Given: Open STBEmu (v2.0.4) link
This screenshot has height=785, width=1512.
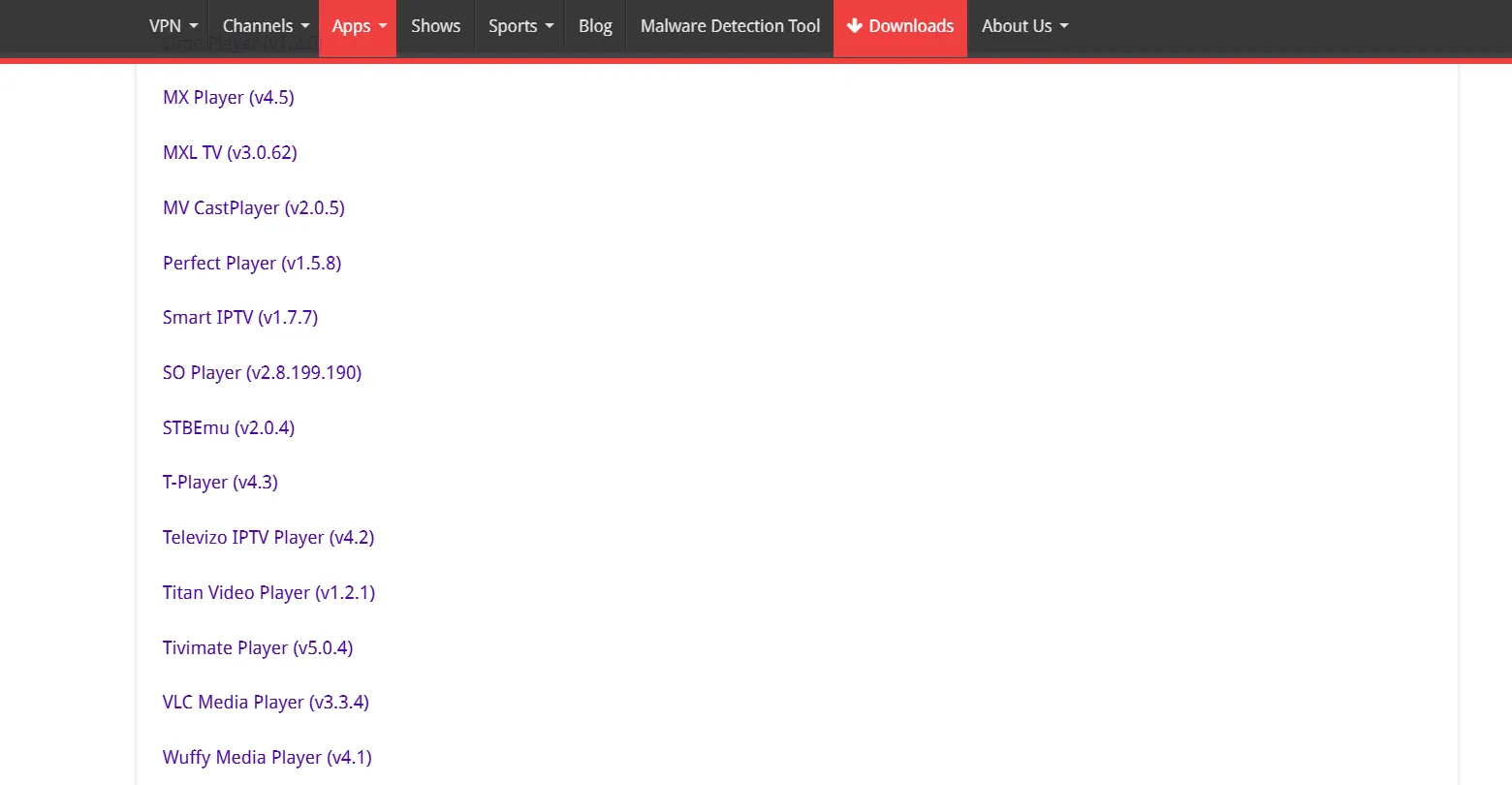Looking at the screenshot, I should (x=229, y=428).
